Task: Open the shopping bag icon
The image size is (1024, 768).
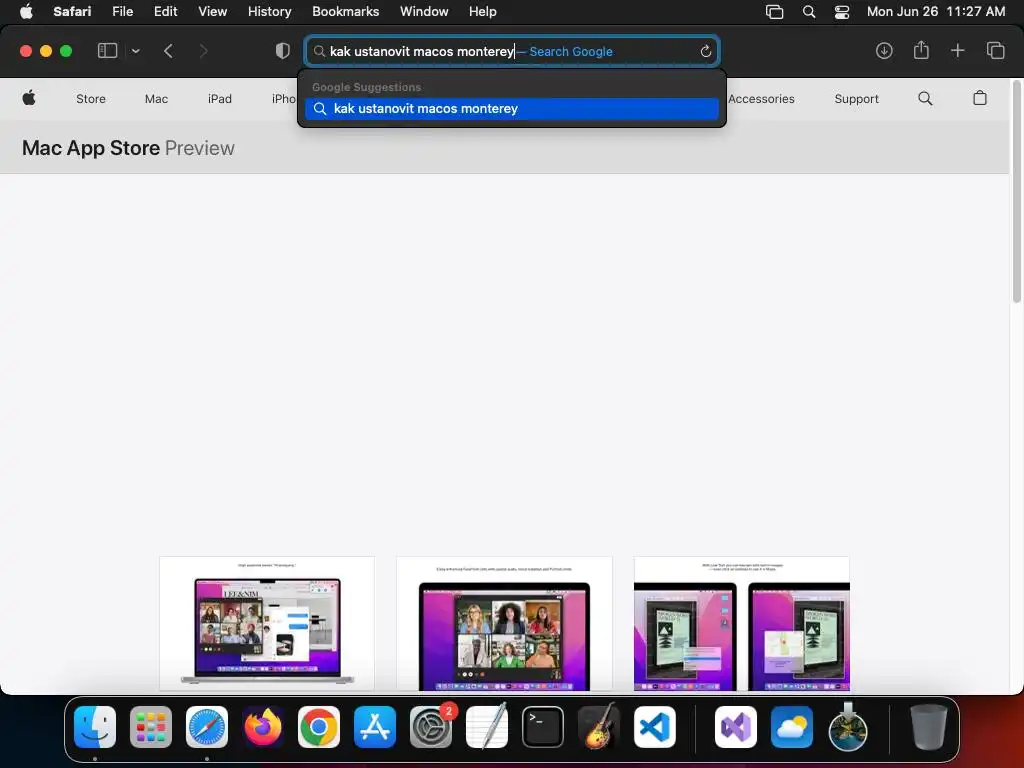Action: tap(980, 98)
